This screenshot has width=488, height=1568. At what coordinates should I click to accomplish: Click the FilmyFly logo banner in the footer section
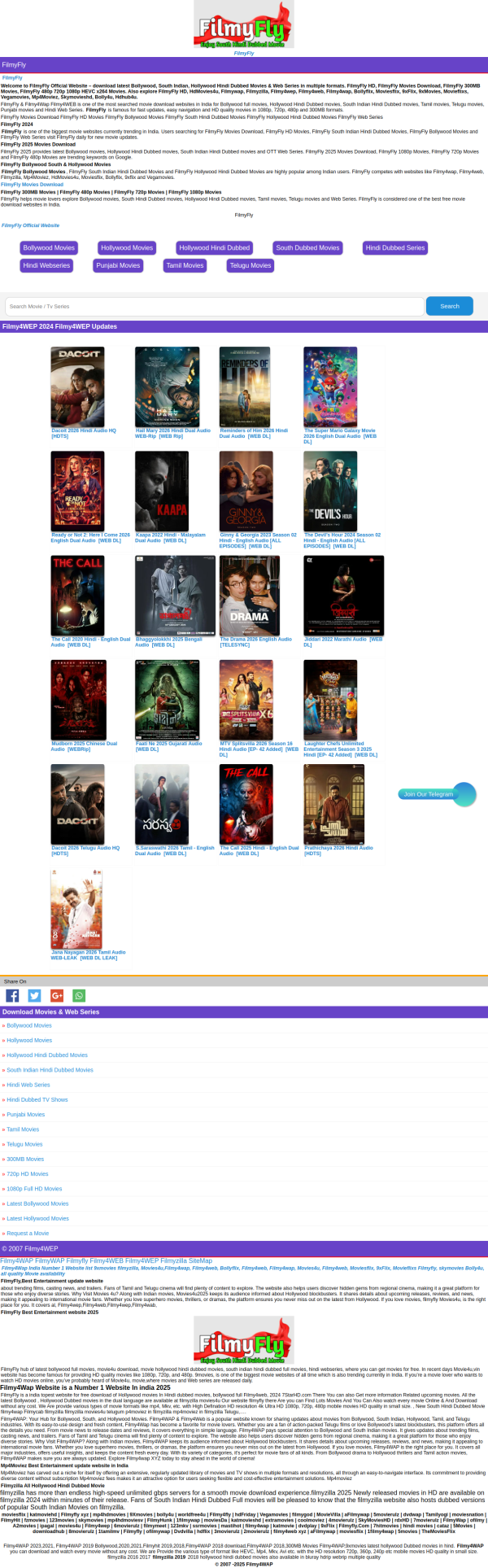pos(244,1340)
